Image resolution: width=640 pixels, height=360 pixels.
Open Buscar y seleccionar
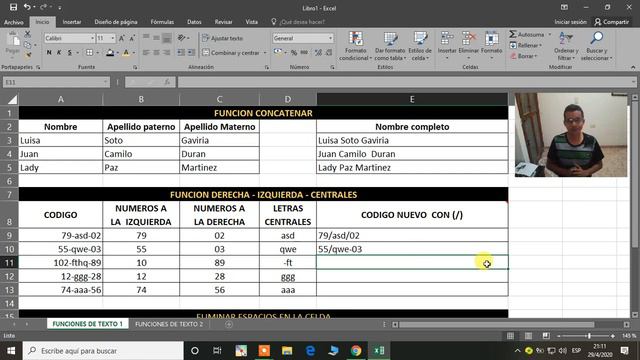tap(596, 46)
